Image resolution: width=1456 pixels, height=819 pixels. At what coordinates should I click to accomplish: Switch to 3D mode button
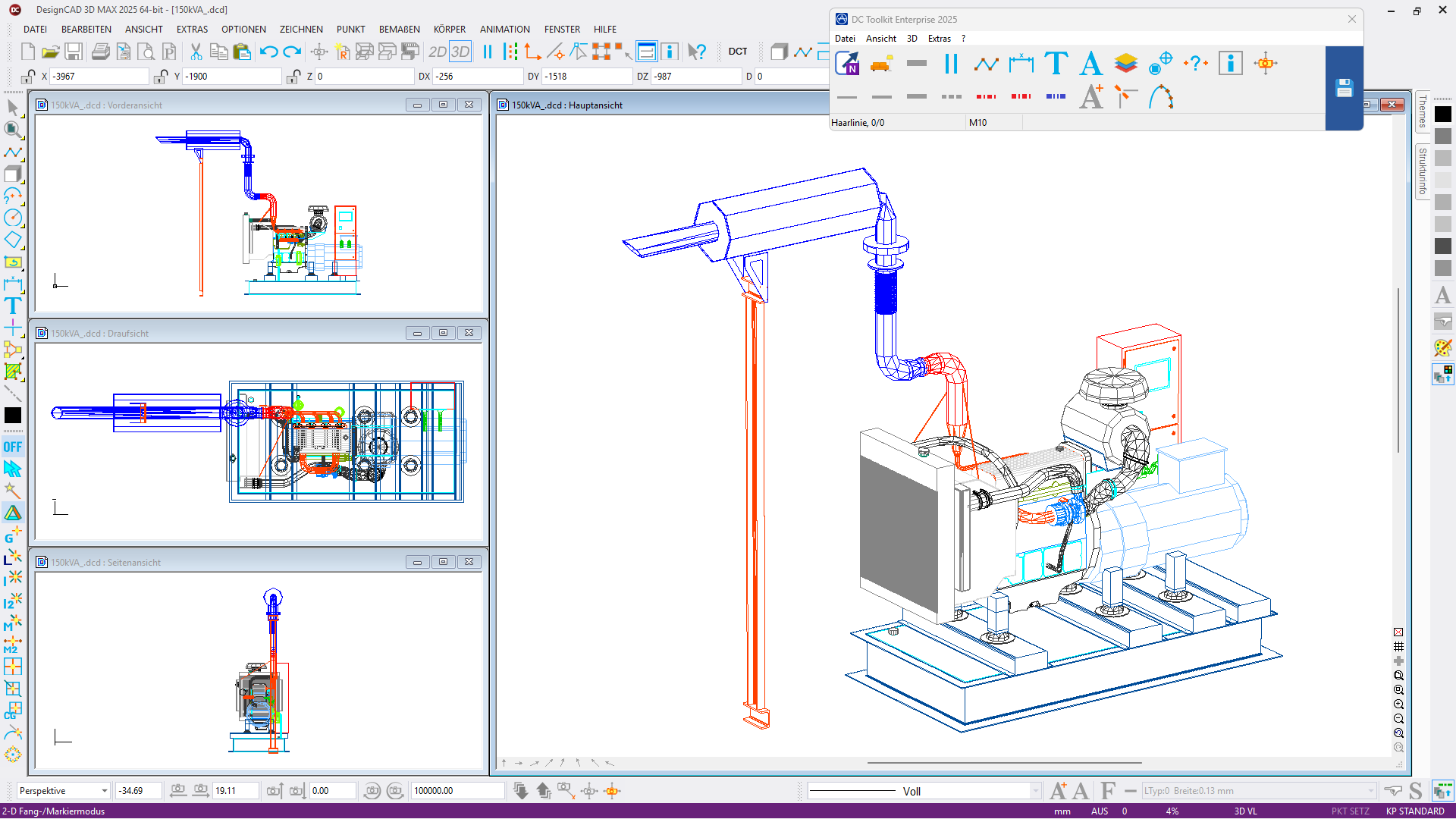pos(460,52)
